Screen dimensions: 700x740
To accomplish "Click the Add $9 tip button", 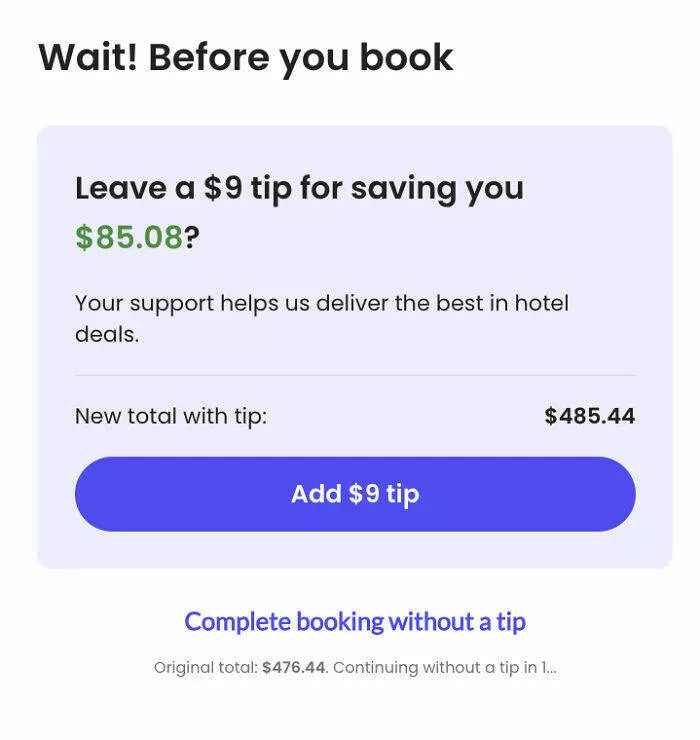I will coord(355,494).
